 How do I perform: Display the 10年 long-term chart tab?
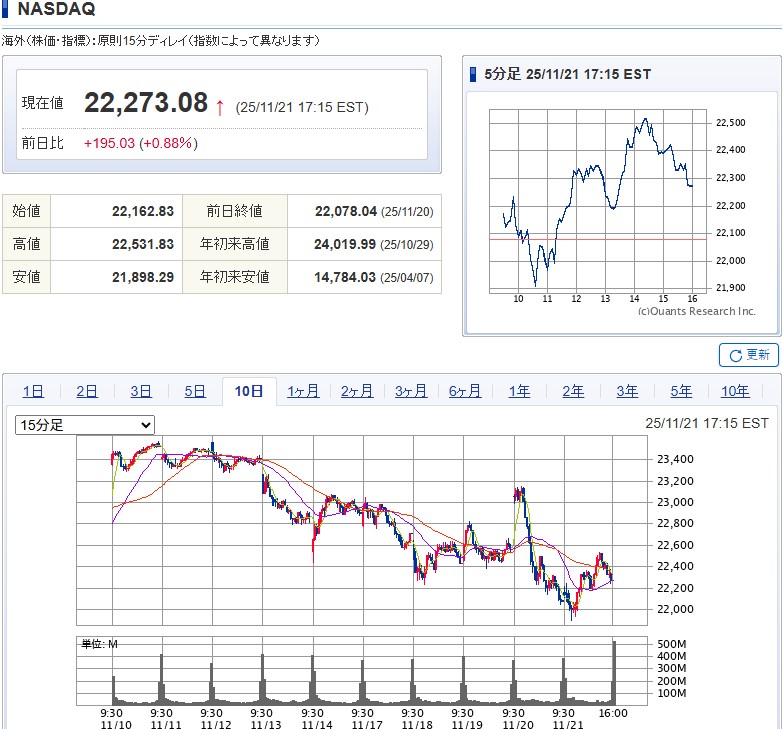735,392
